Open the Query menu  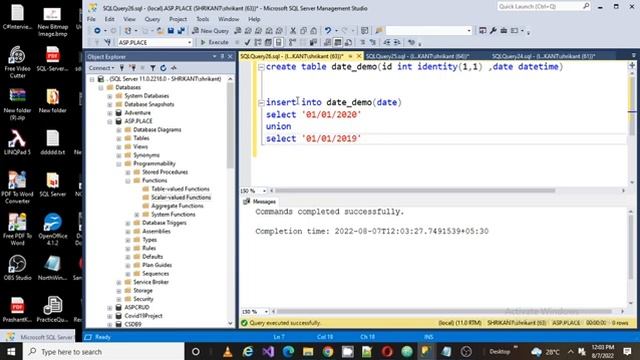click(152, 19)
